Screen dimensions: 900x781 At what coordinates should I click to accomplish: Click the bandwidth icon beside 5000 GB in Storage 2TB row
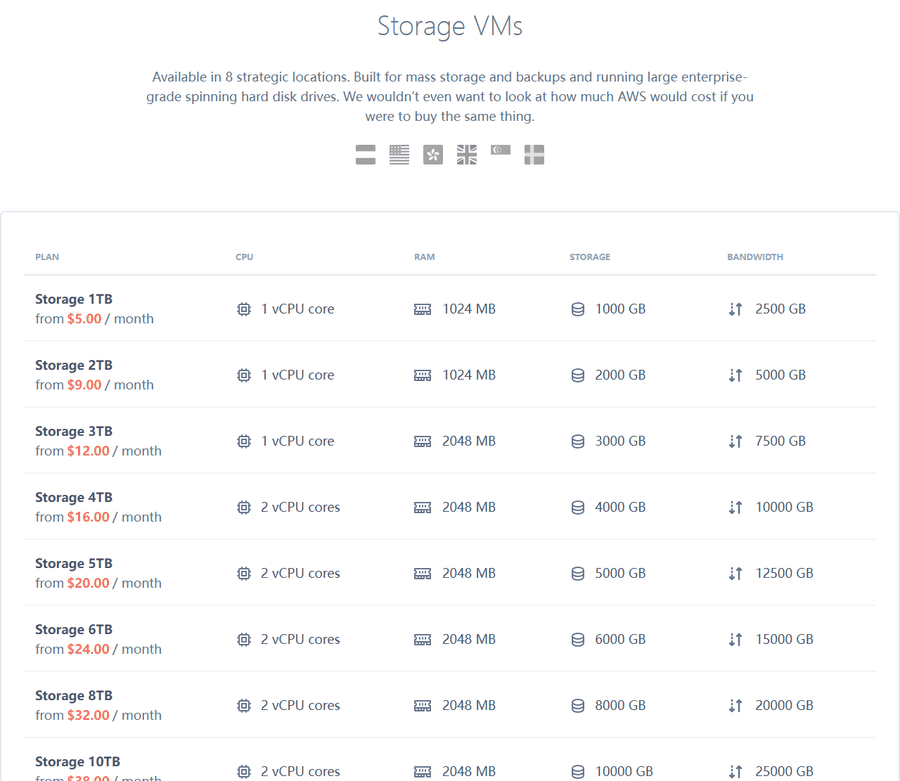point(735,375)
